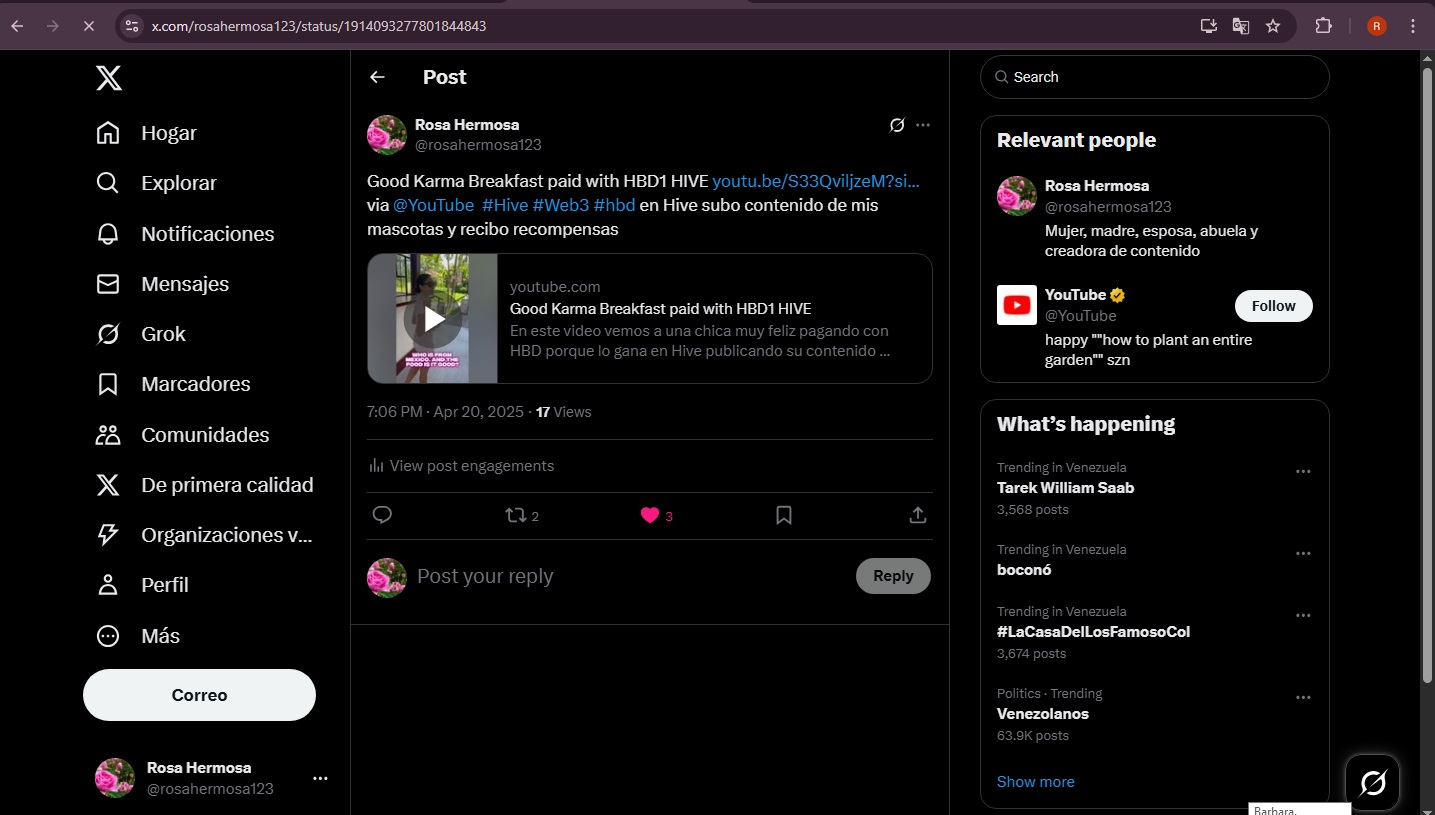
Task: Open Explorar in sidebar
Action: 156,183
